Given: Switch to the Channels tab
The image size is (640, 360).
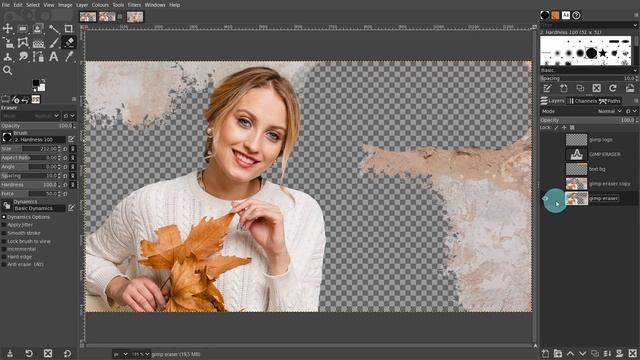Looking at the screenshot, I should 583,101.
